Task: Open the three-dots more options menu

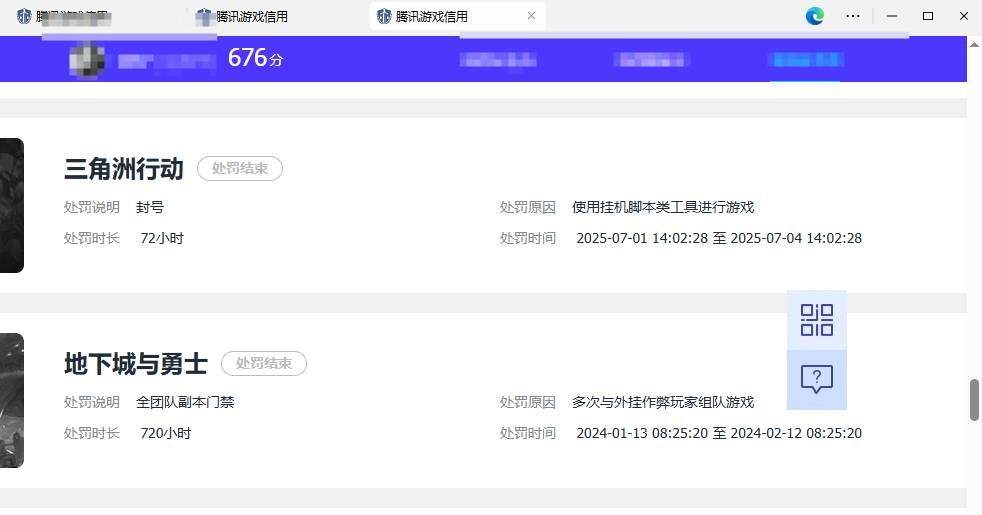Action: [852, 16]
